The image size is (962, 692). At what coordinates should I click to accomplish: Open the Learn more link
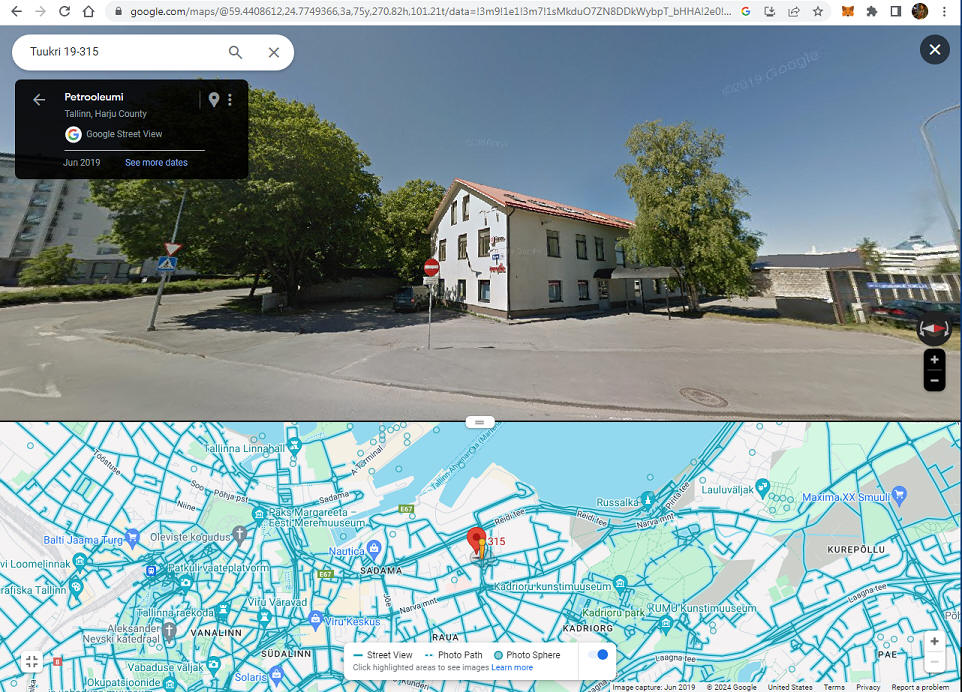[x=512, y=667]
